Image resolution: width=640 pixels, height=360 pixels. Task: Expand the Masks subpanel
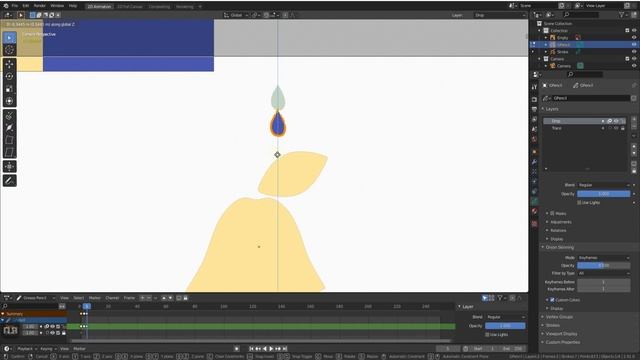pyautogui.click(x=547, y=213)
